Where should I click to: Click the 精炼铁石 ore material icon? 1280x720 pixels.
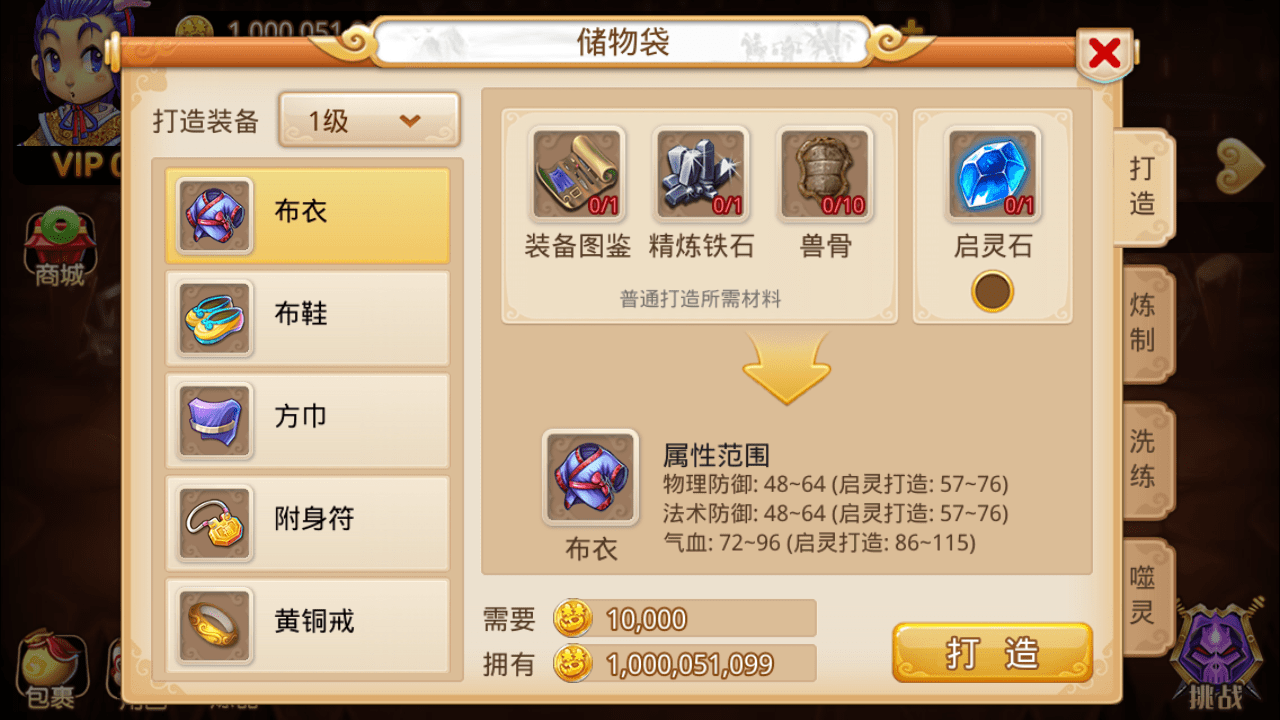pyautogui.click(x=701, y=173)
